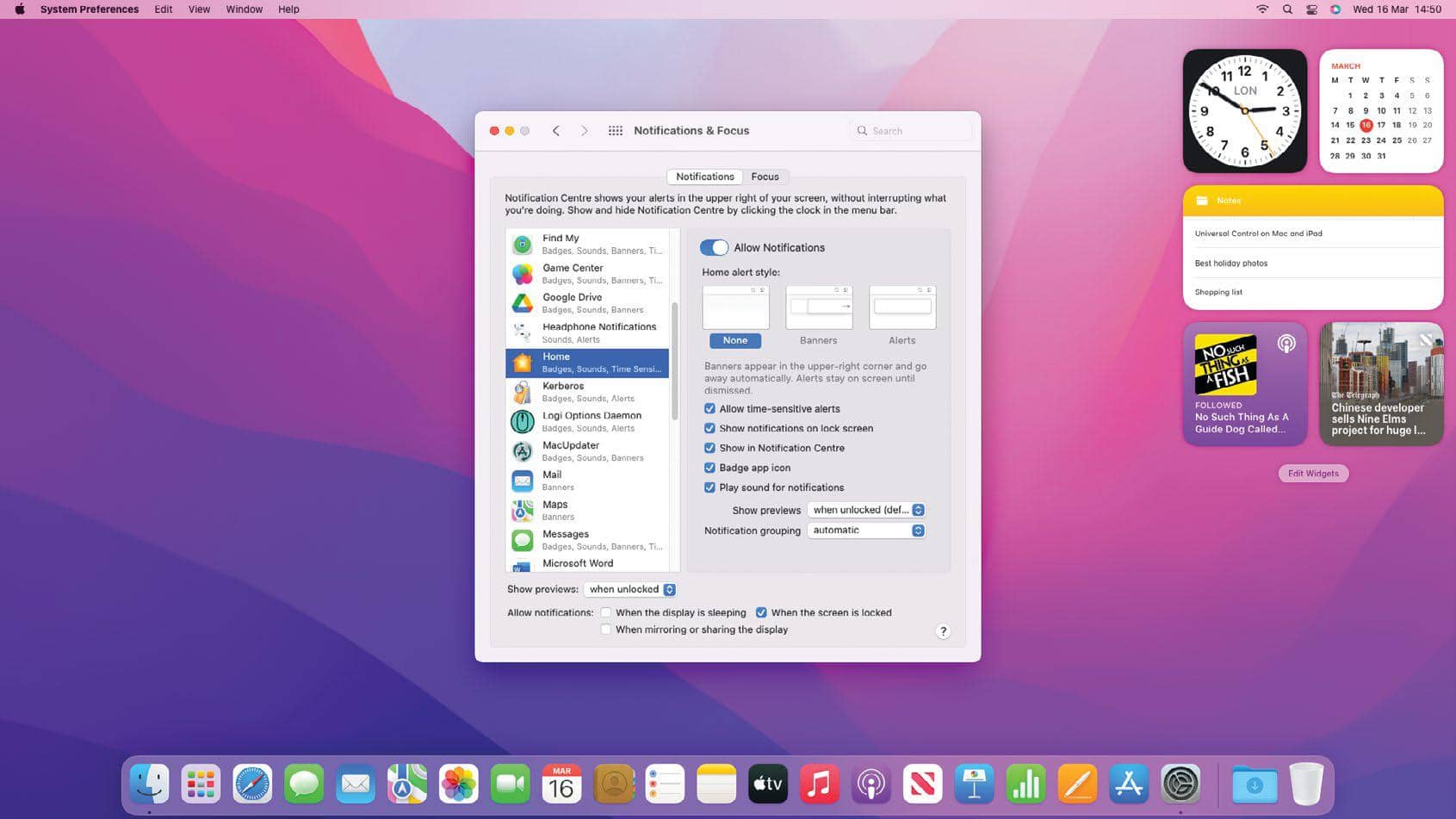Uncheck Allow time-sensitive alerts
The width and height of the screenshot is (1456, 819).
pos(709,409)
